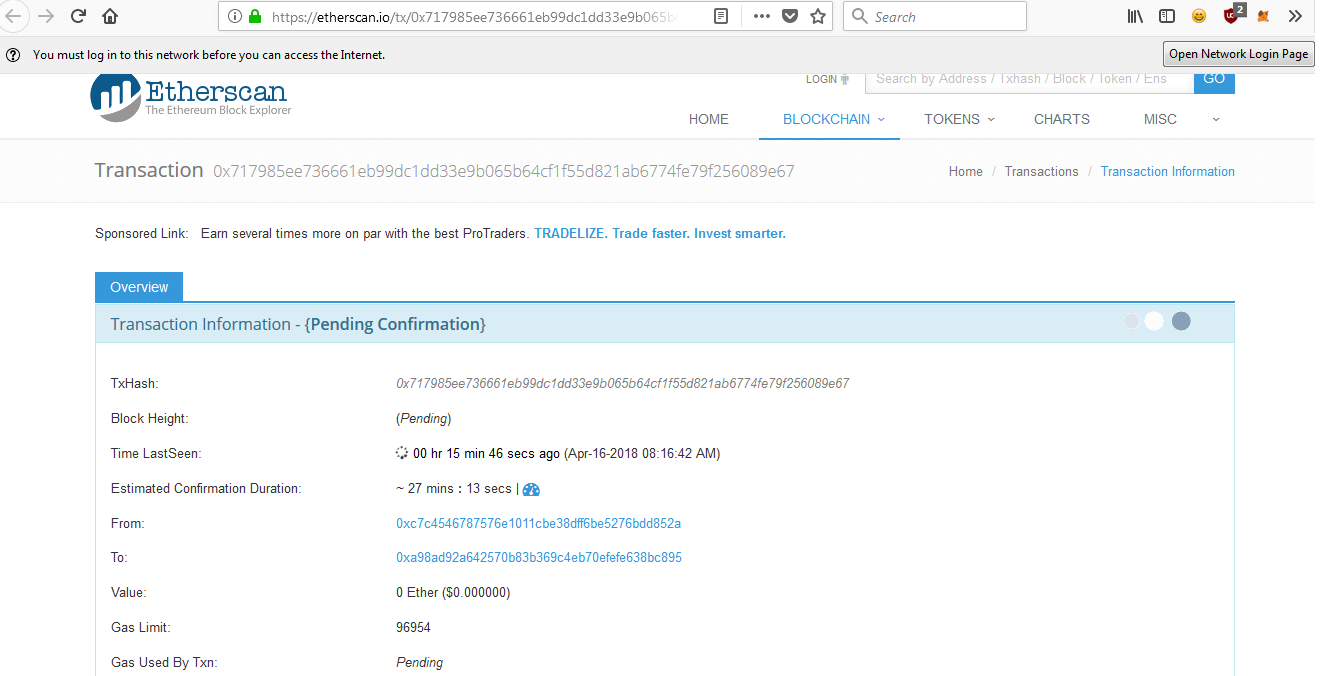
Task: Expand the TOKENS dropdown menu
Action: pos(959,119)
